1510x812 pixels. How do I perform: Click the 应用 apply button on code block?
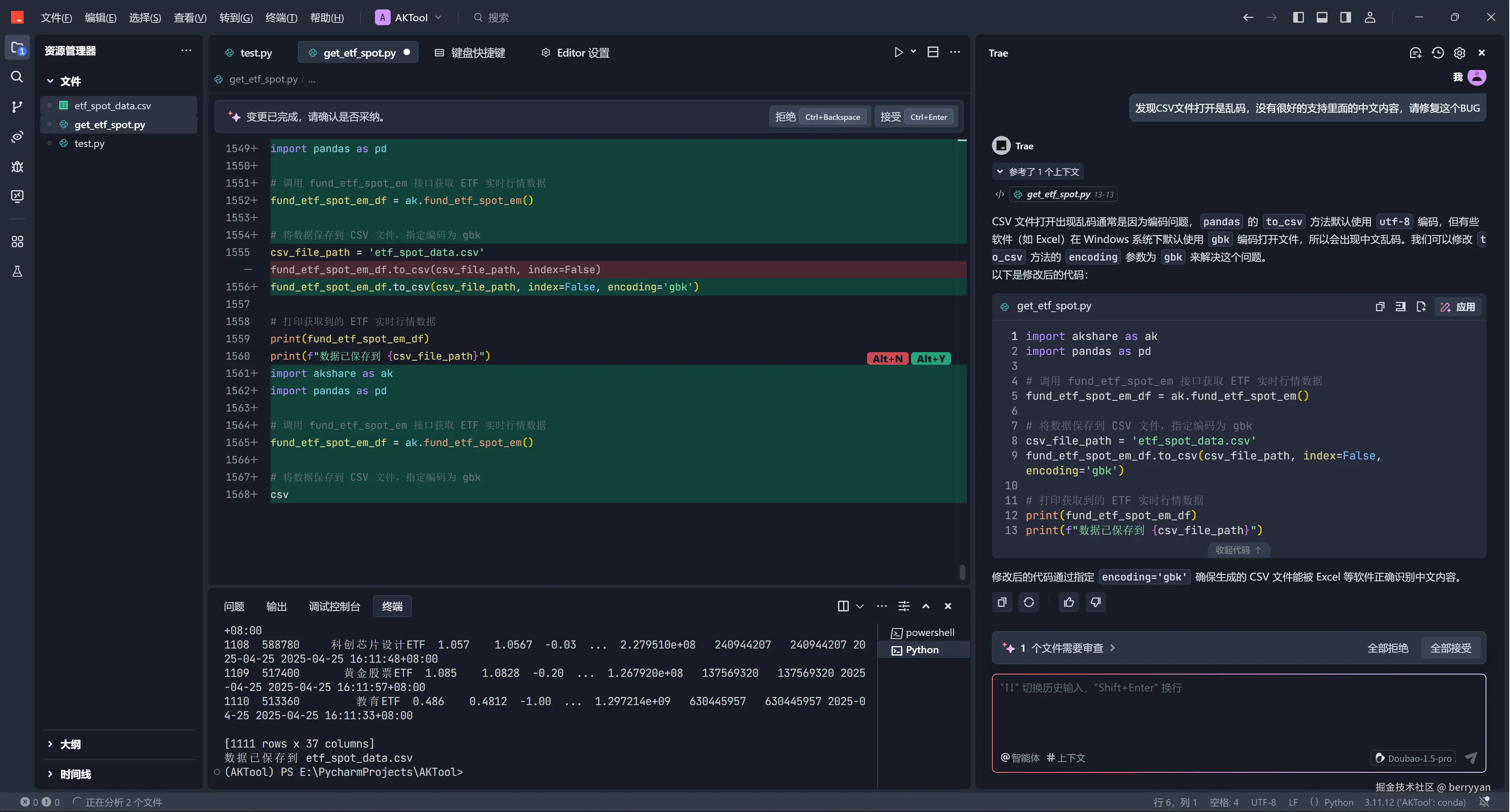(1459, 307)
